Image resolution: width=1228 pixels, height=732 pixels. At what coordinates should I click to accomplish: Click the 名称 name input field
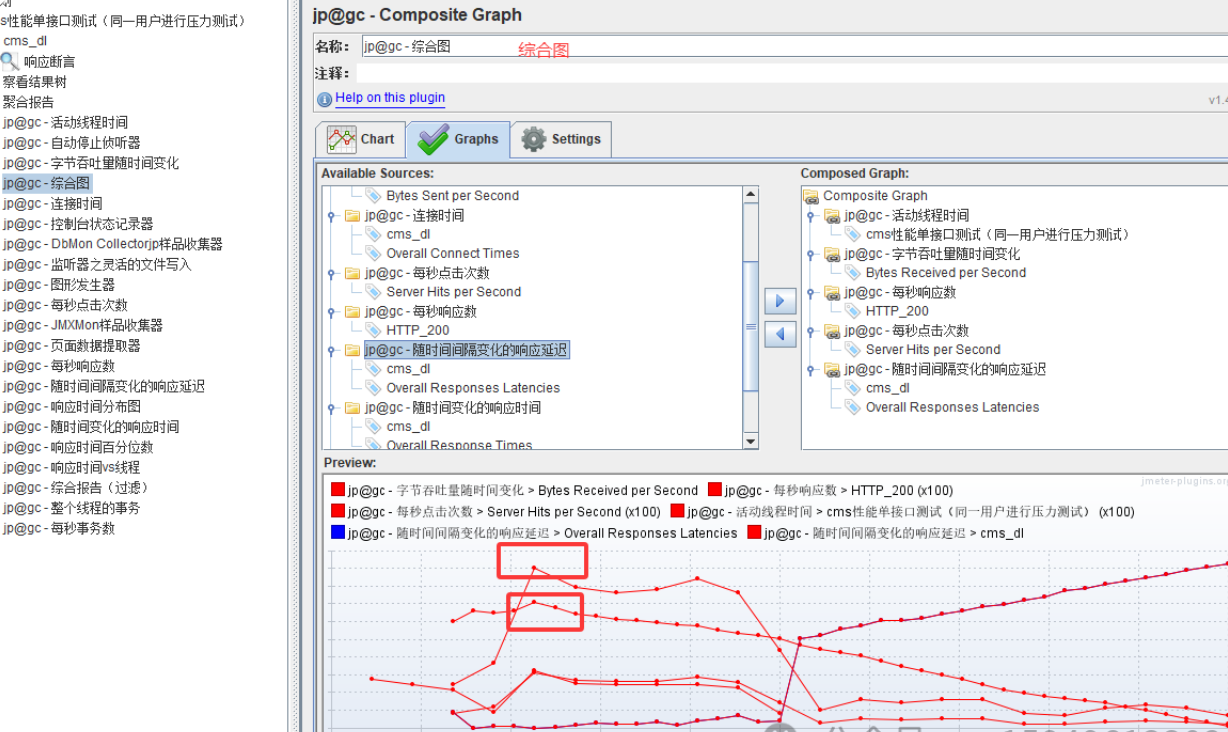794,46
